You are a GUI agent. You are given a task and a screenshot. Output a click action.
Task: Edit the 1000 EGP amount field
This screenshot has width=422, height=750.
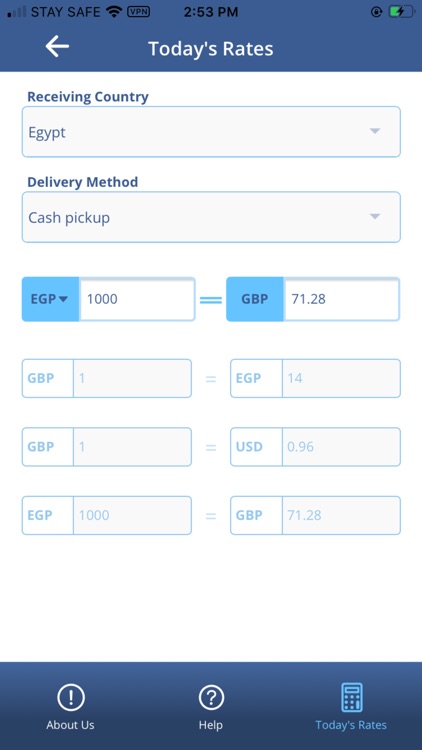click(137, 299)
